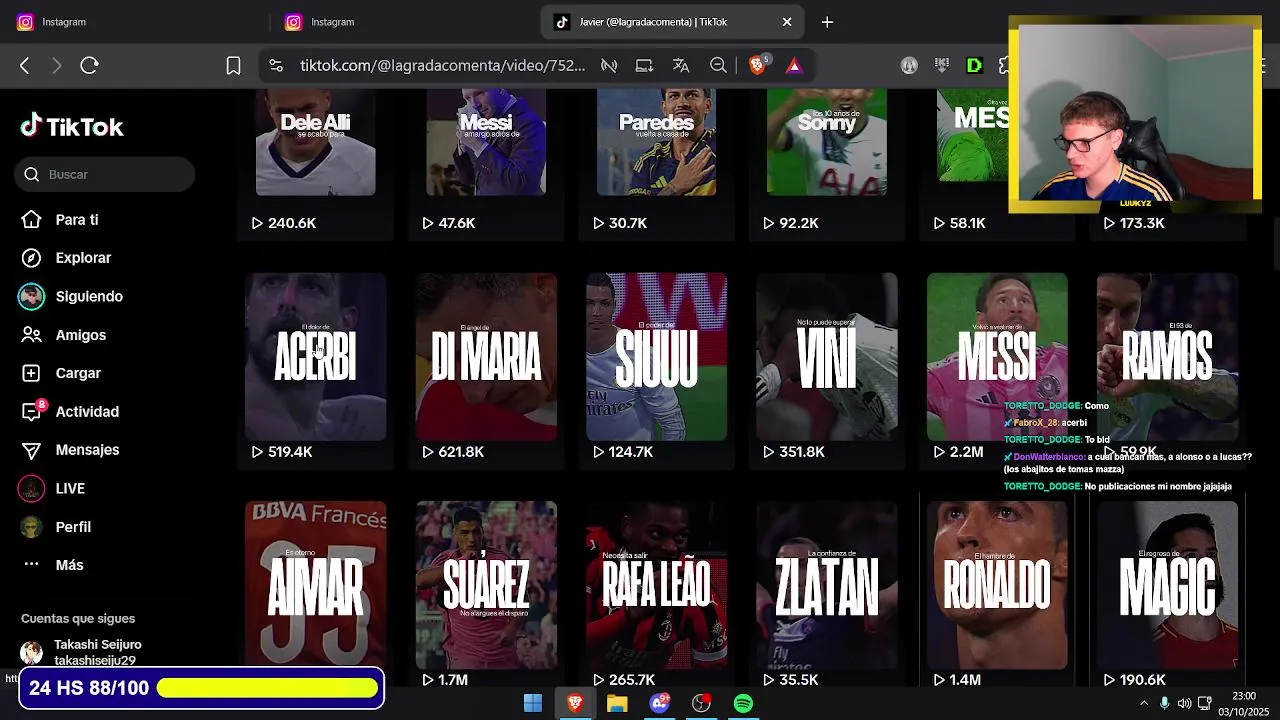Click the zoom magnifier icon in address bar
Image resolution: width=1280 pixels, height=720 pixels.
click(718, 65)
